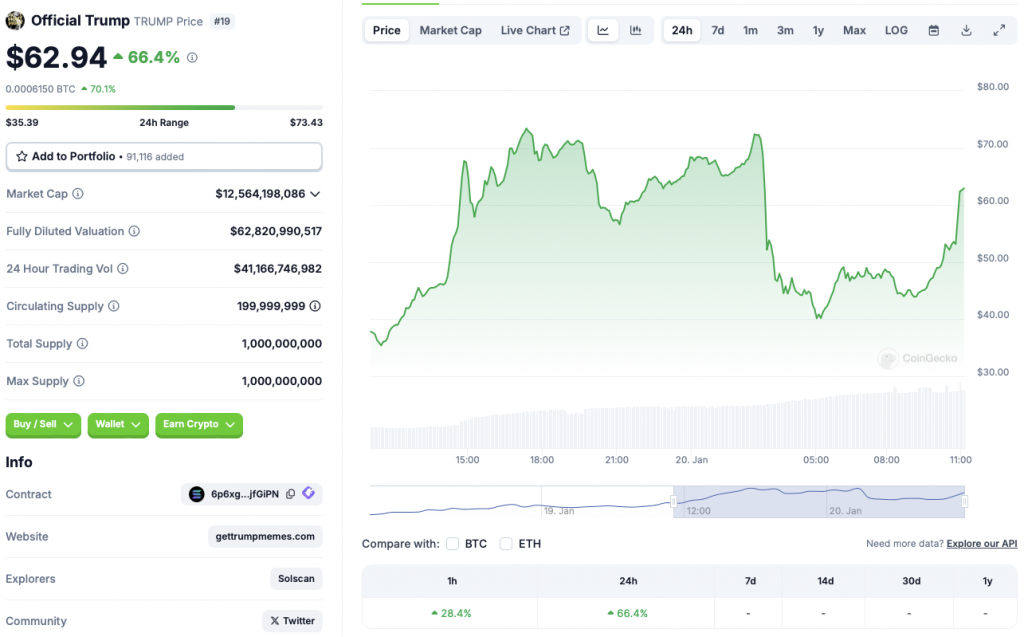Enable BTC comparison checkbox
The width and height of the screenshot is (1024, 637).
(453, 544)
